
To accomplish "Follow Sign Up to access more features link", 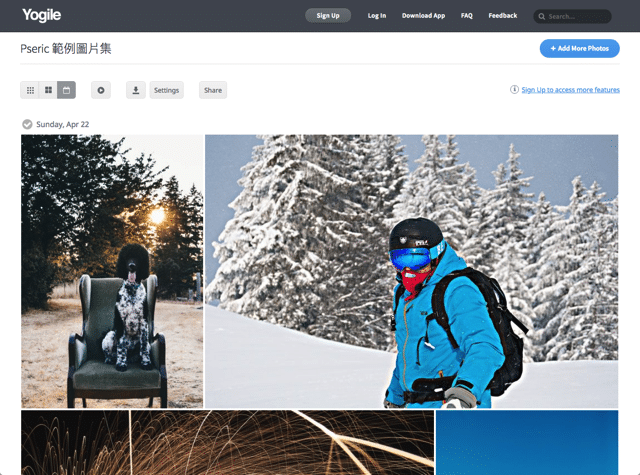I will click(570, 90).
